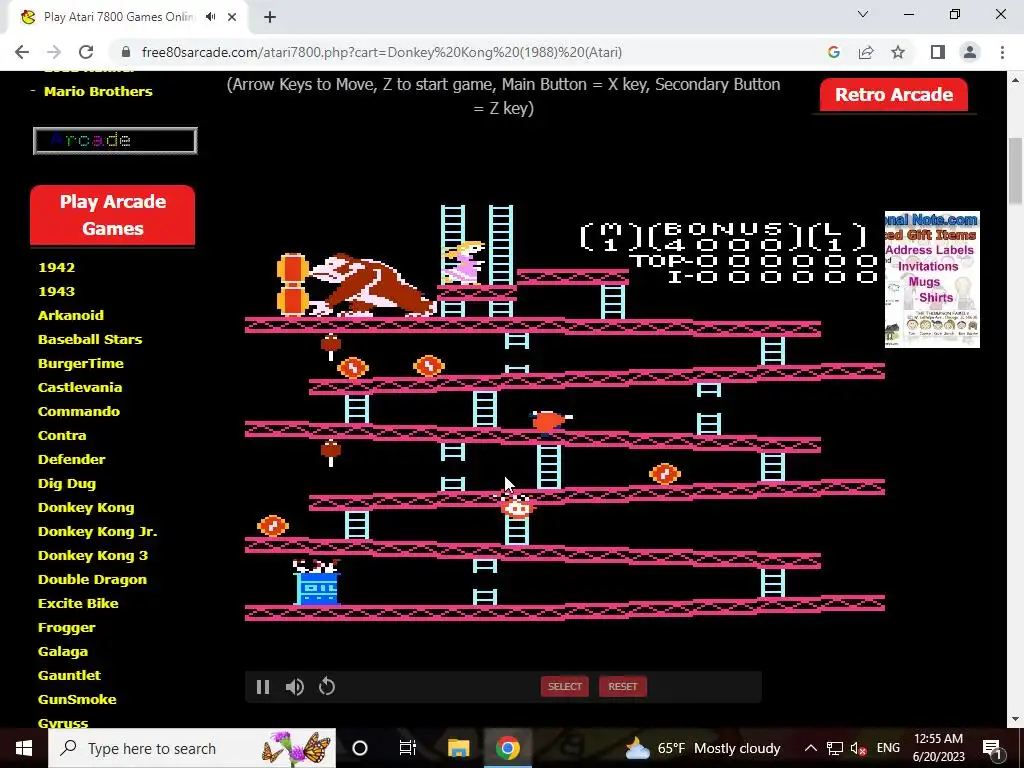Open the Windows Start menu
Image resolution: width=1024 pixels, height=768 pixels.
[x=24, y=748]
